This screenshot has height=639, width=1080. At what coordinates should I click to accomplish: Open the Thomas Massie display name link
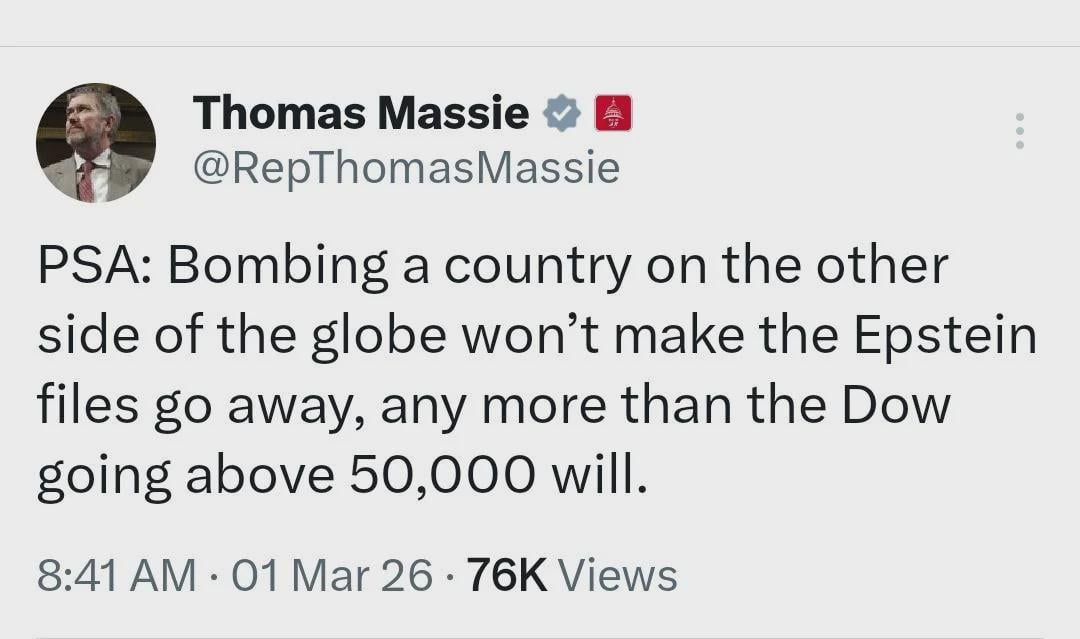point(361,114)
